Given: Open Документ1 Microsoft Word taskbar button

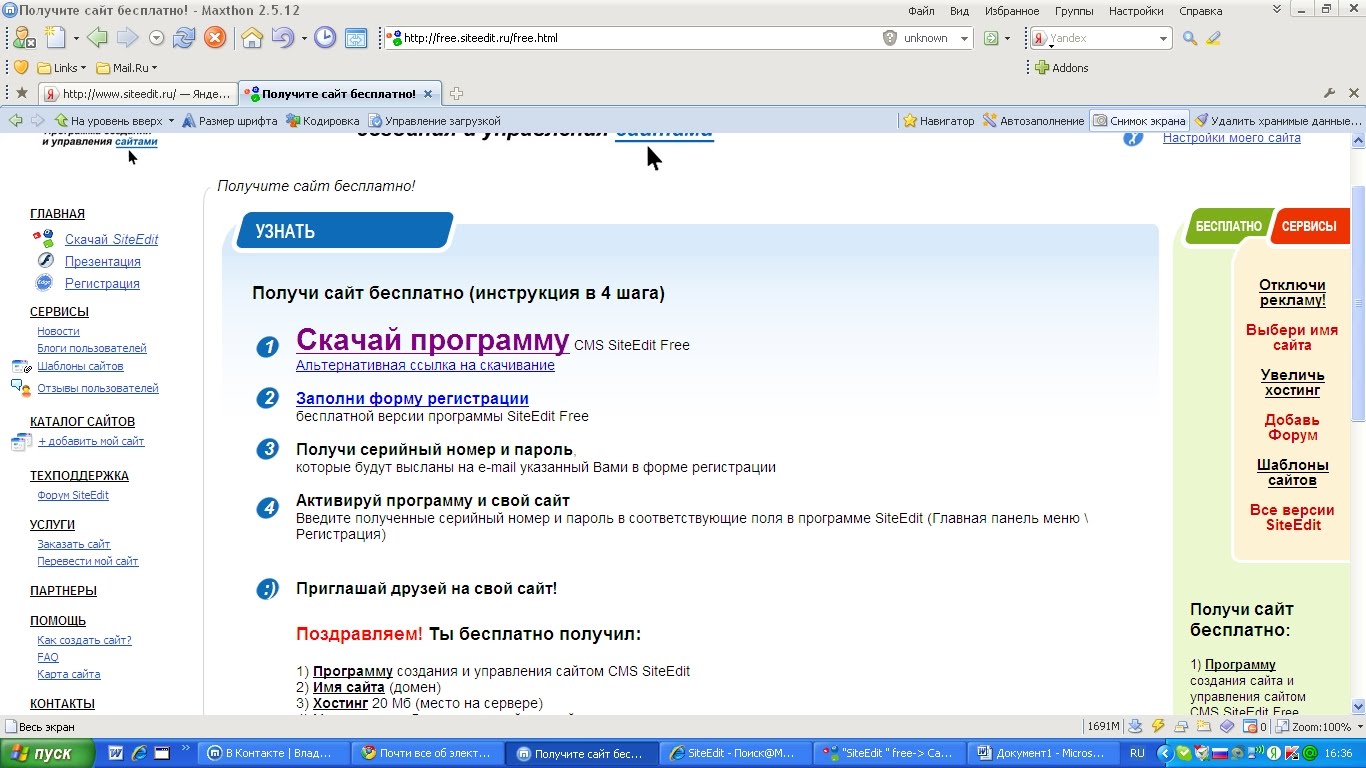Looking at the screenshot, I should [1044, 753].
